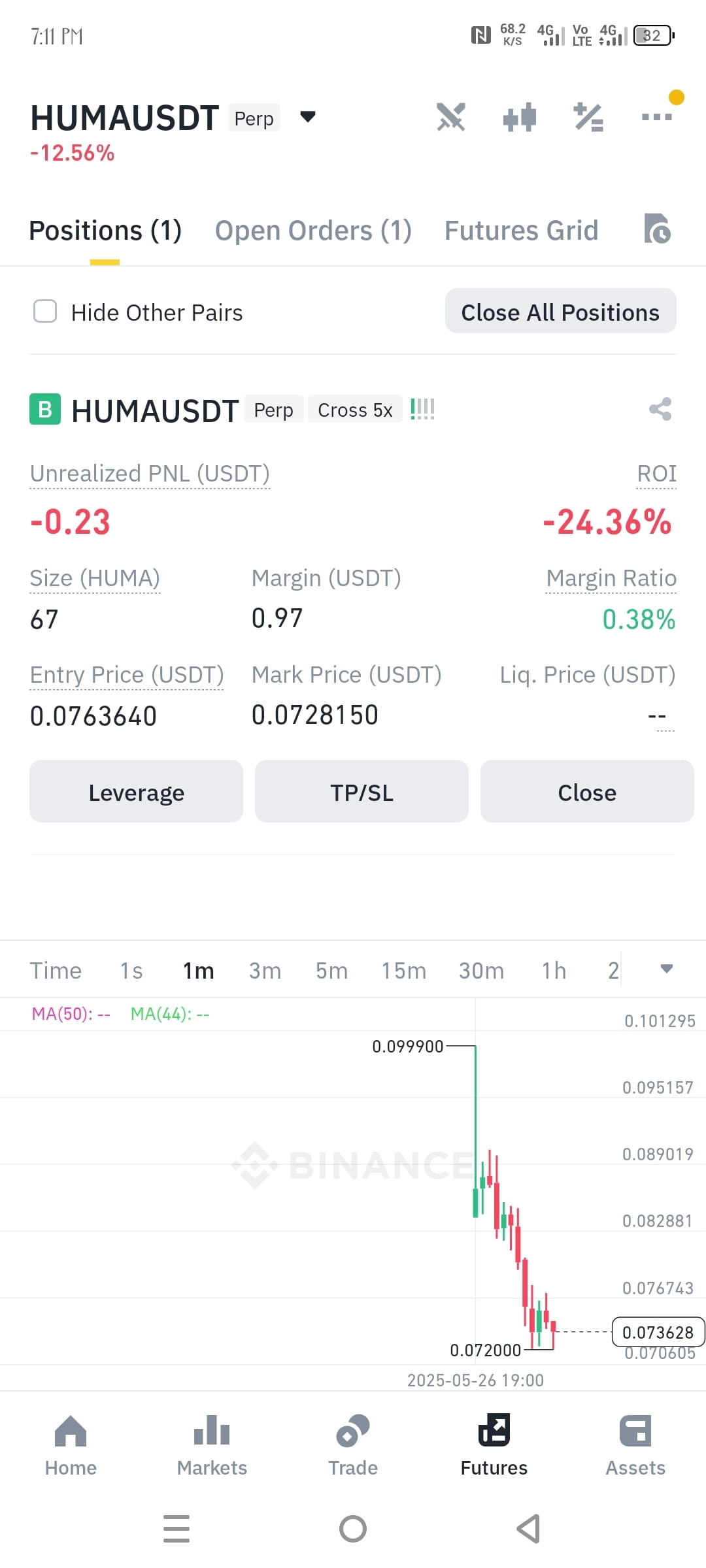706x1568 pixels.
Task: Tap Close All Positions button
Action: (x=560, y=311)
